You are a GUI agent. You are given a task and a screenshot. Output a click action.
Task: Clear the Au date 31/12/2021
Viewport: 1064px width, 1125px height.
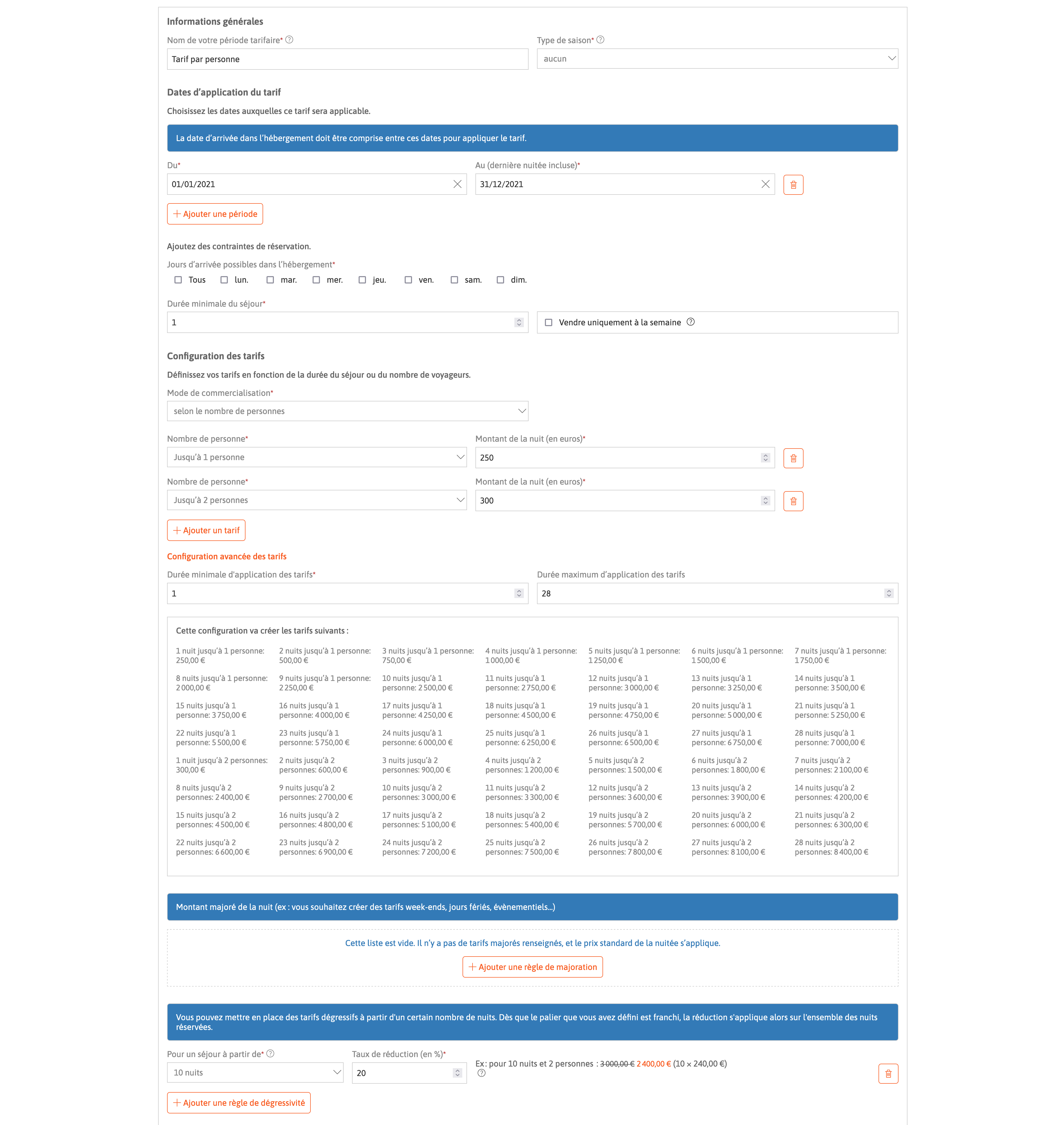tap(765, 184)
